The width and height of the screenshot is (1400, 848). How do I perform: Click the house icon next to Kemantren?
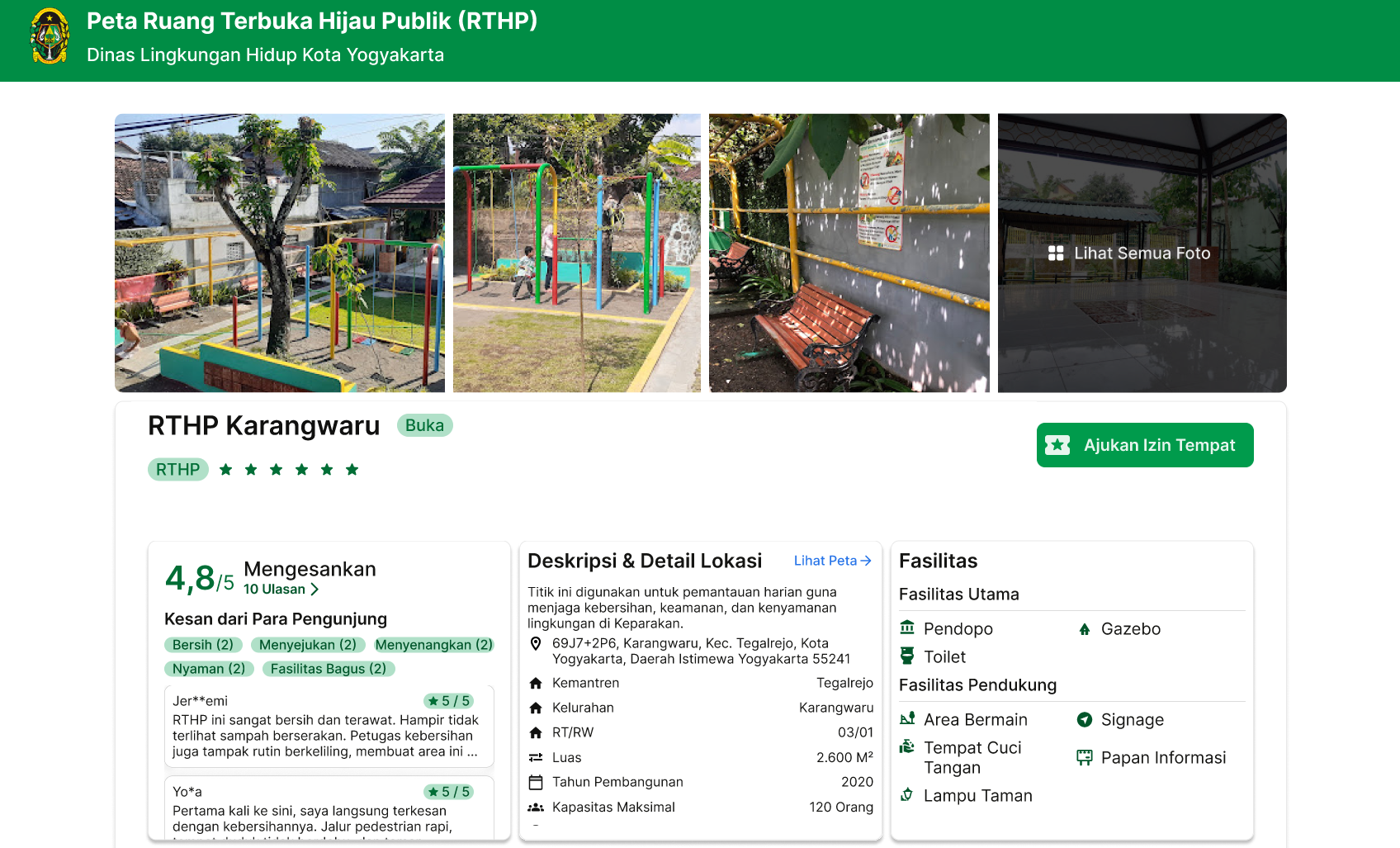click(x=536, y=683)
